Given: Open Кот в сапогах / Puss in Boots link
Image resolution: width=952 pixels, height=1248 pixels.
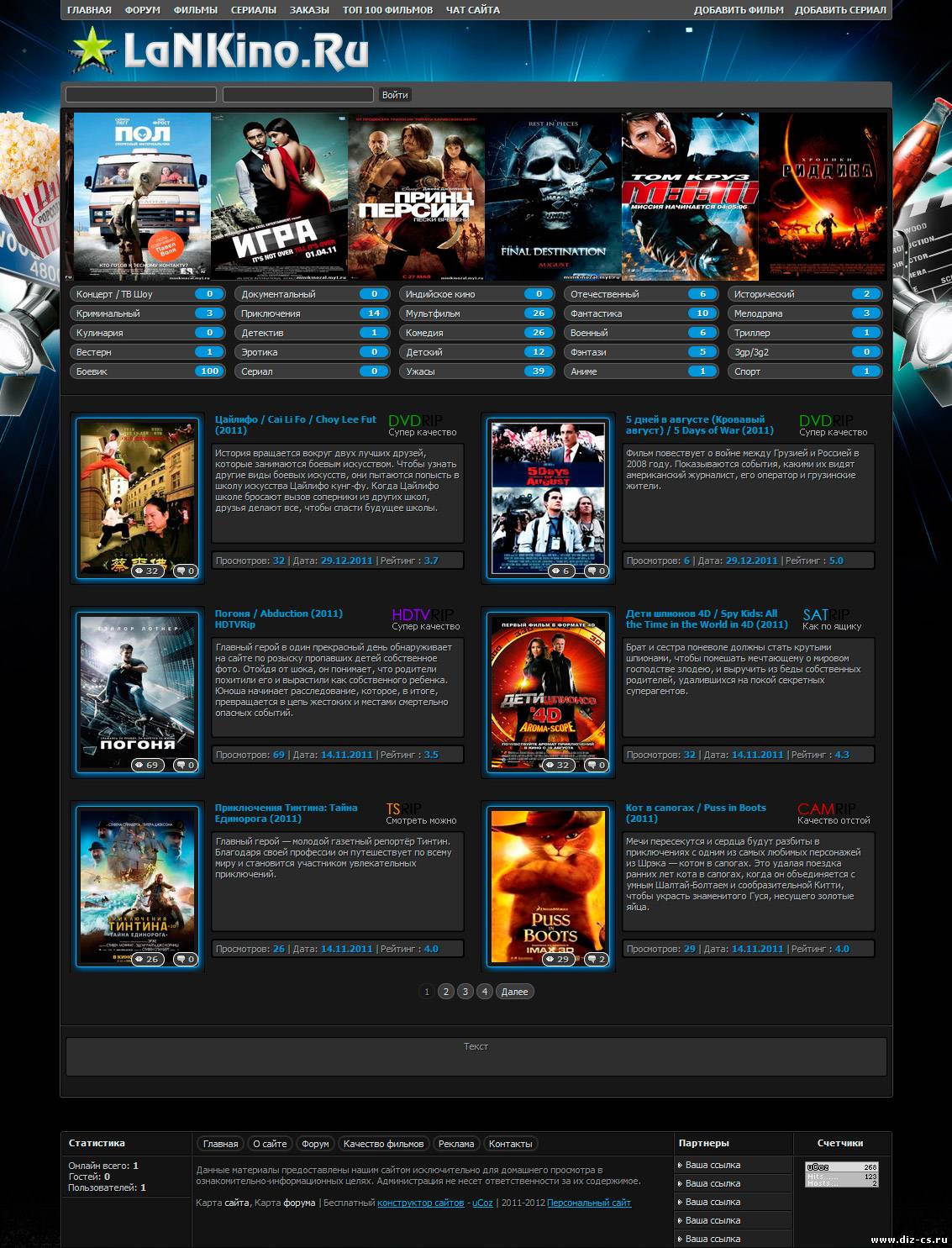Looking at the screenshot, I should coord(696,813).
